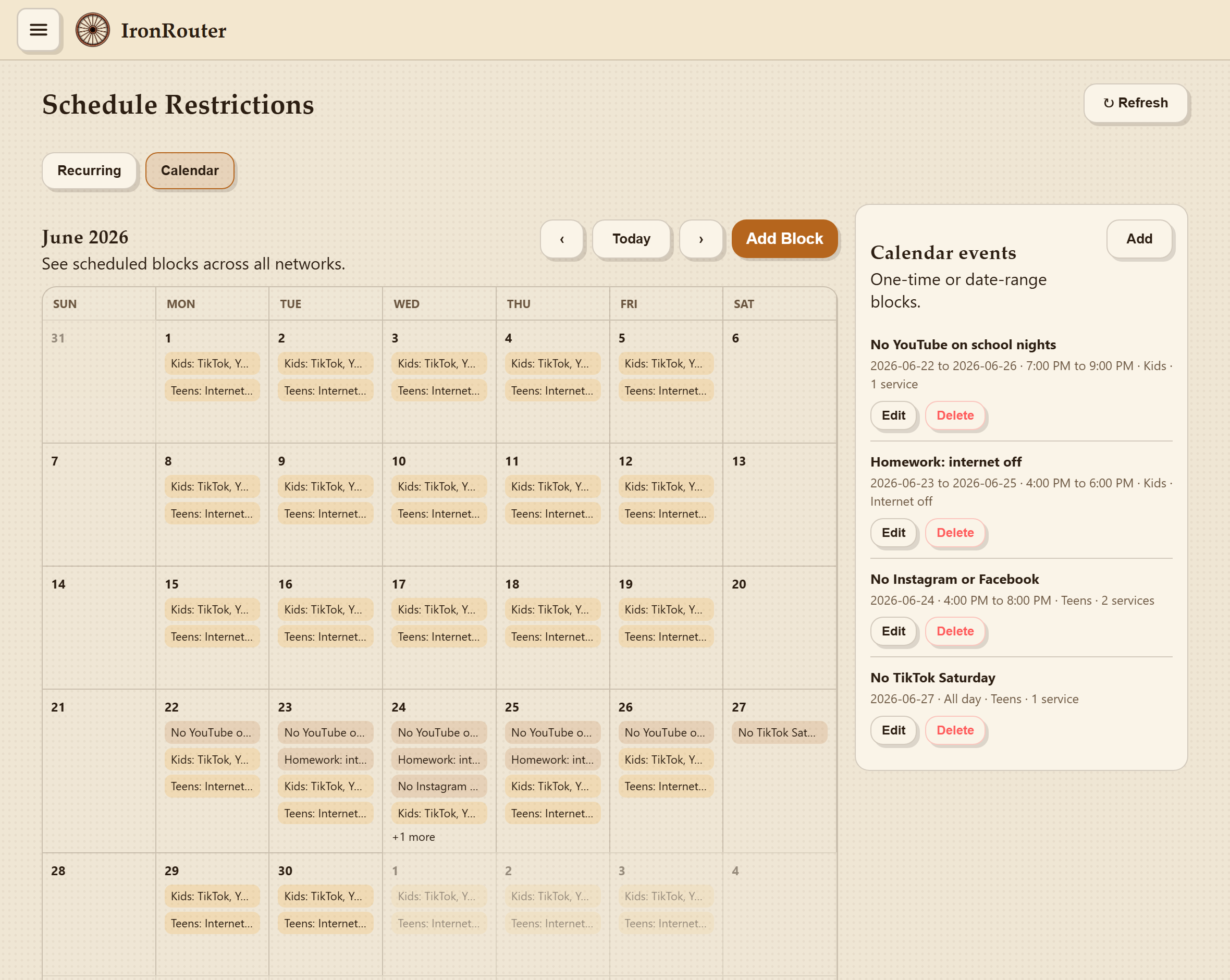This screenshot has height=980, width=1230.
Task: Select day 7 cell in calendar
Action: pos(99,505)
